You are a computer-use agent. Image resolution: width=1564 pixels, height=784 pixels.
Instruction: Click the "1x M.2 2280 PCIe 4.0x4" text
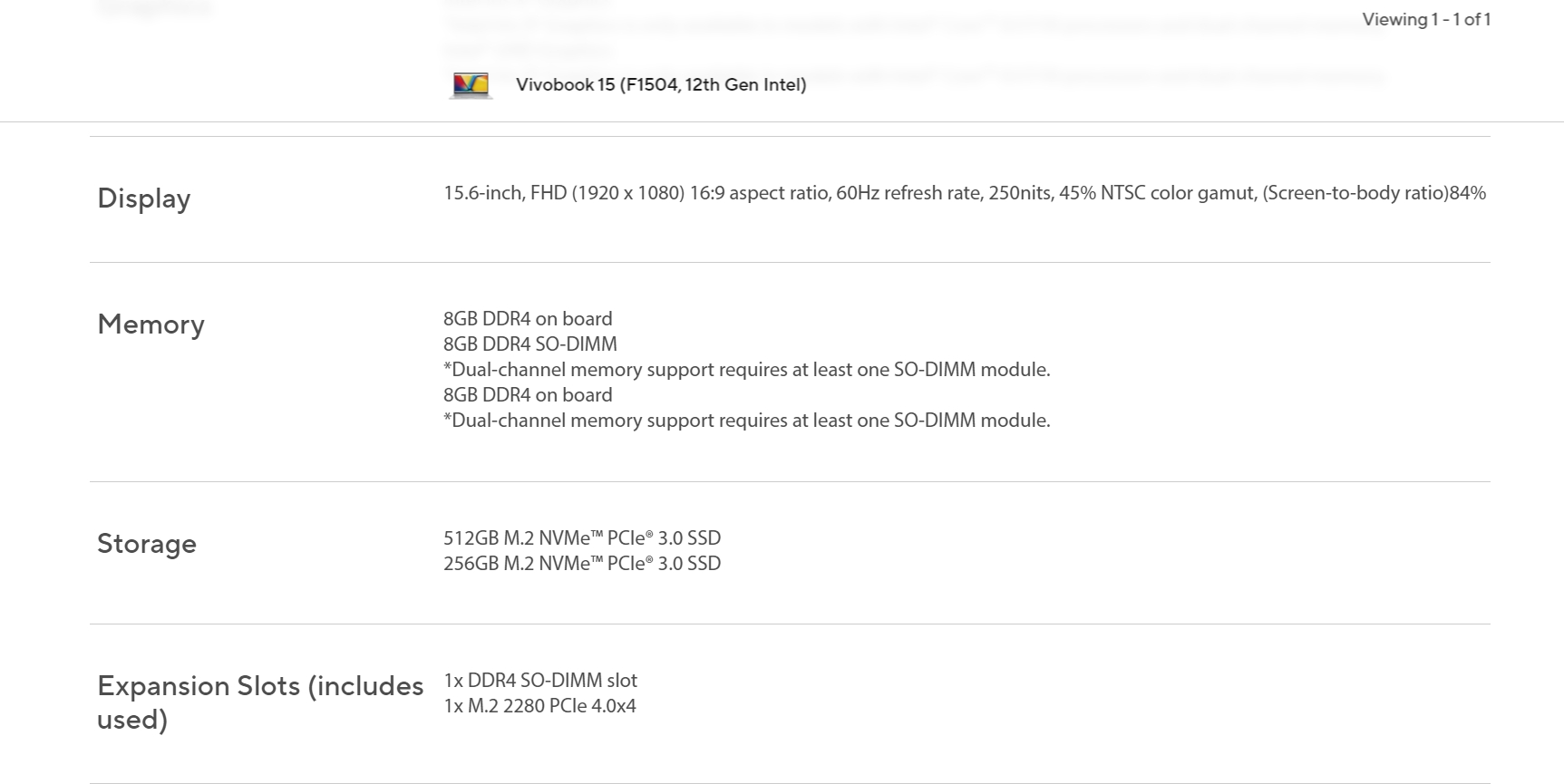click(539, 706)
